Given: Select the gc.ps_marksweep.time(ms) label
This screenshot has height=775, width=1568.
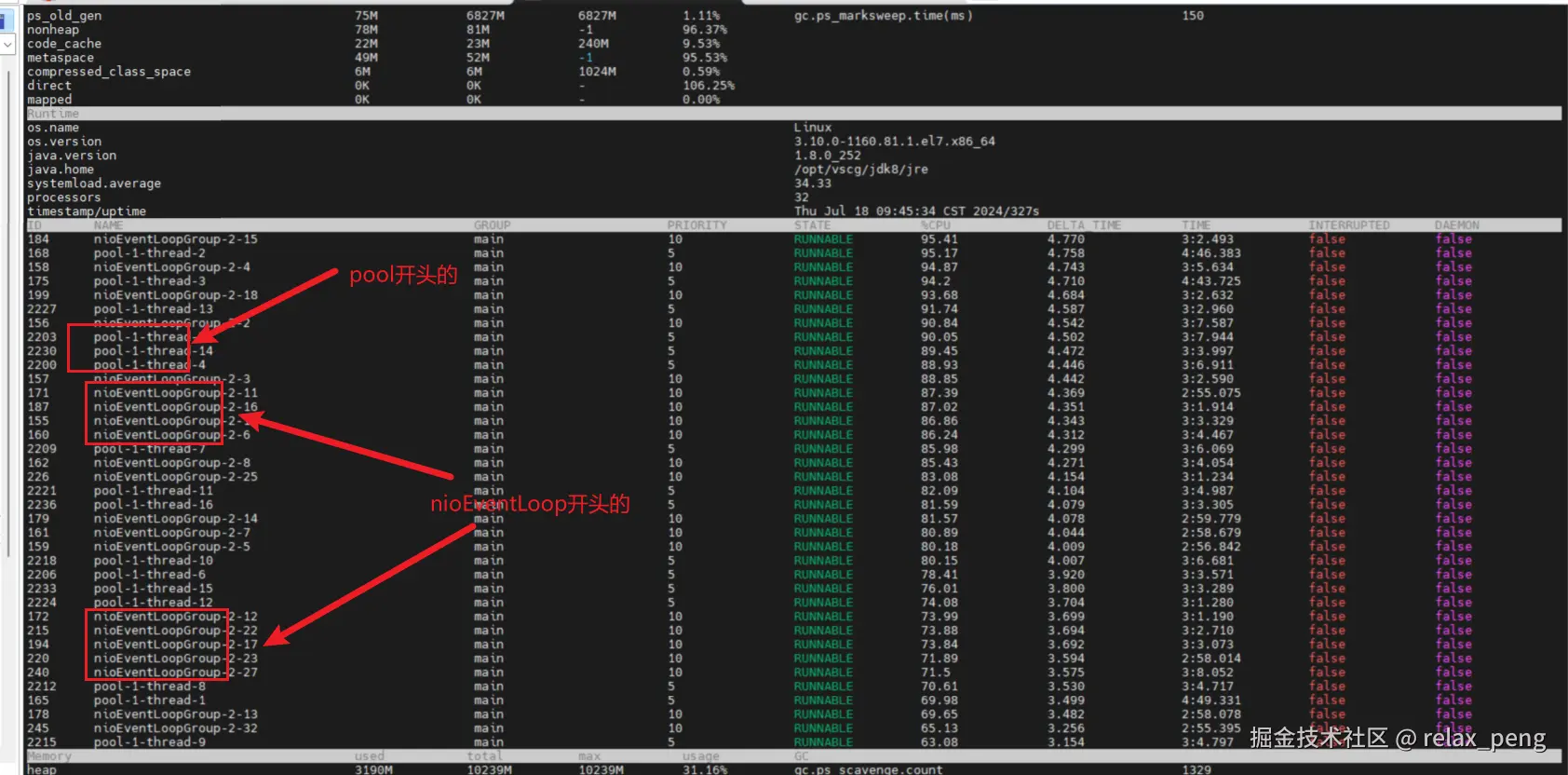Looking at the screenshot, I should [x=883, y=16].
